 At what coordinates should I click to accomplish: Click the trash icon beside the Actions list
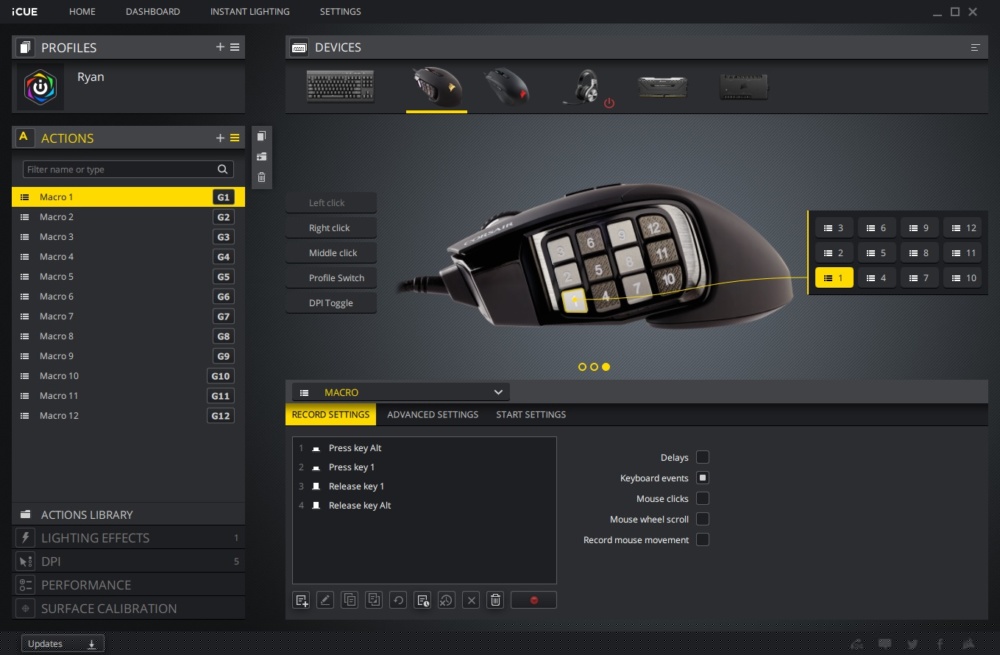(261, 177)
